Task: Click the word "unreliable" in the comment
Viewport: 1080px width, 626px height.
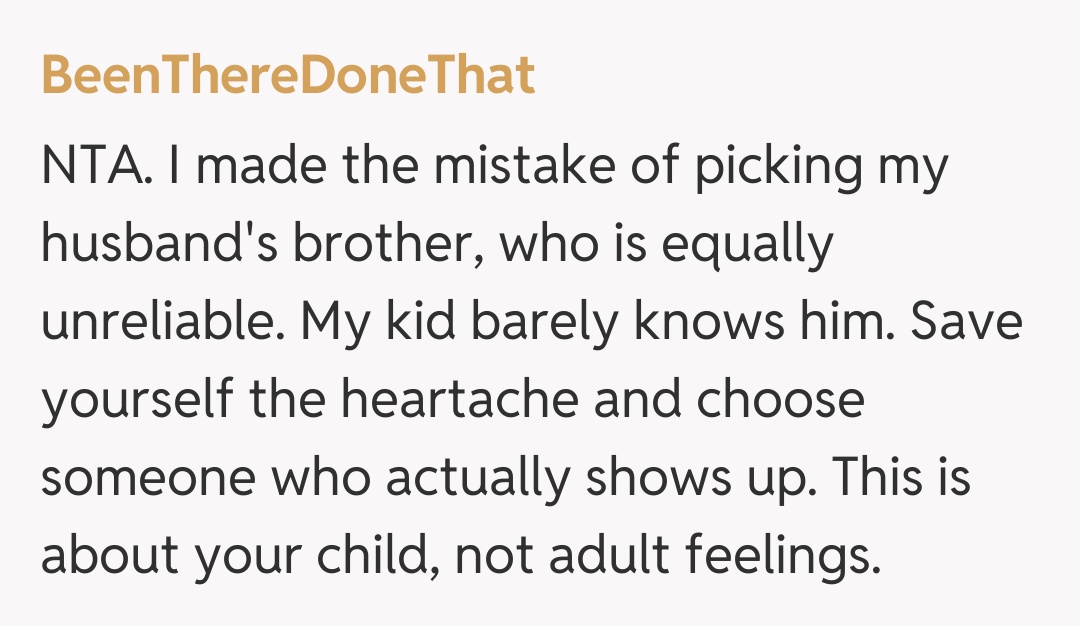Action: tap(160, 323)
